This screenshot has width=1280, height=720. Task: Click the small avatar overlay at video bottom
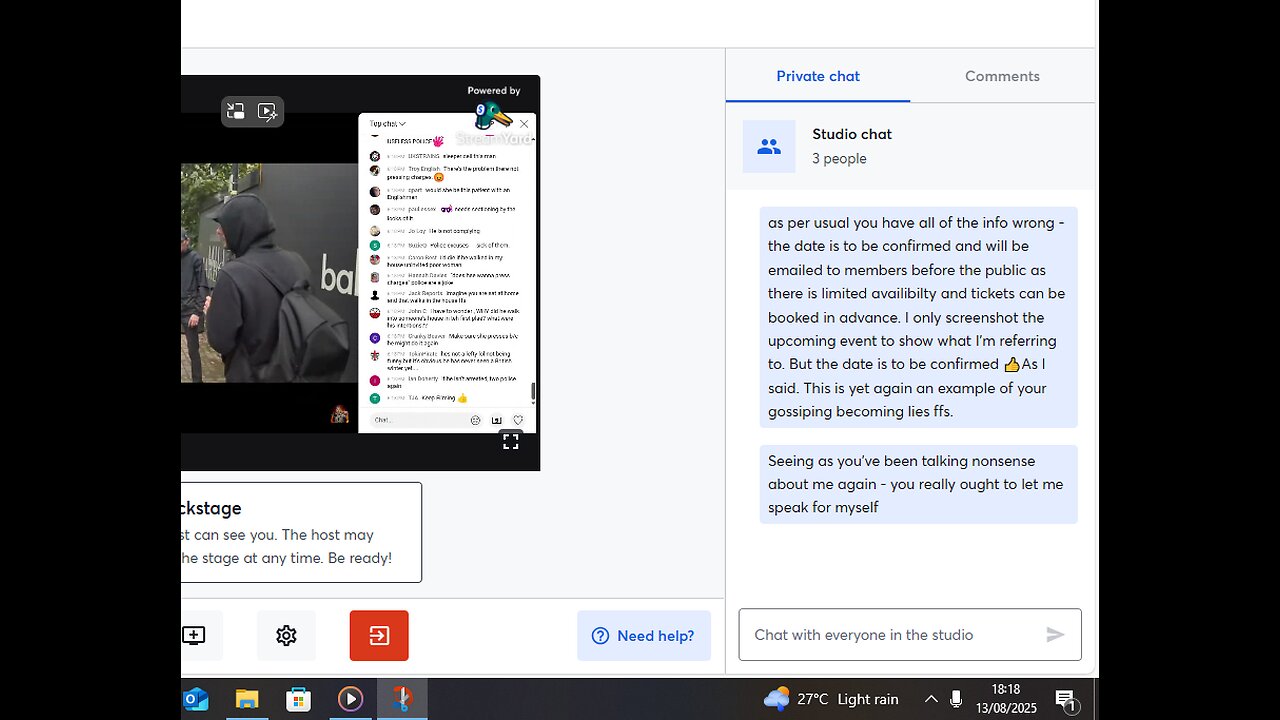pos(340,413)
